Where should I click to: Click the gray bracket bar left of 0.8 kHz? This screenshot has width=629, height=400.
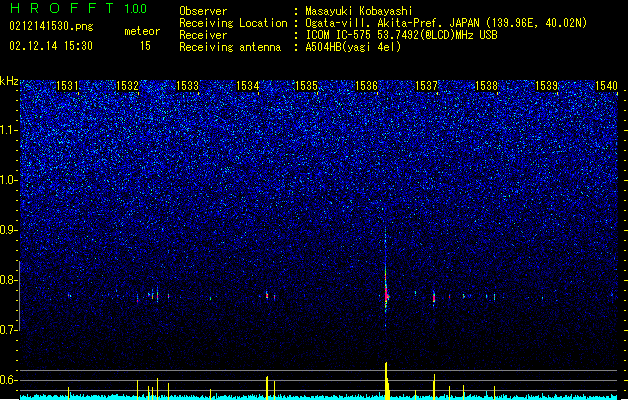pyautogui.click(x=19, y=296)
